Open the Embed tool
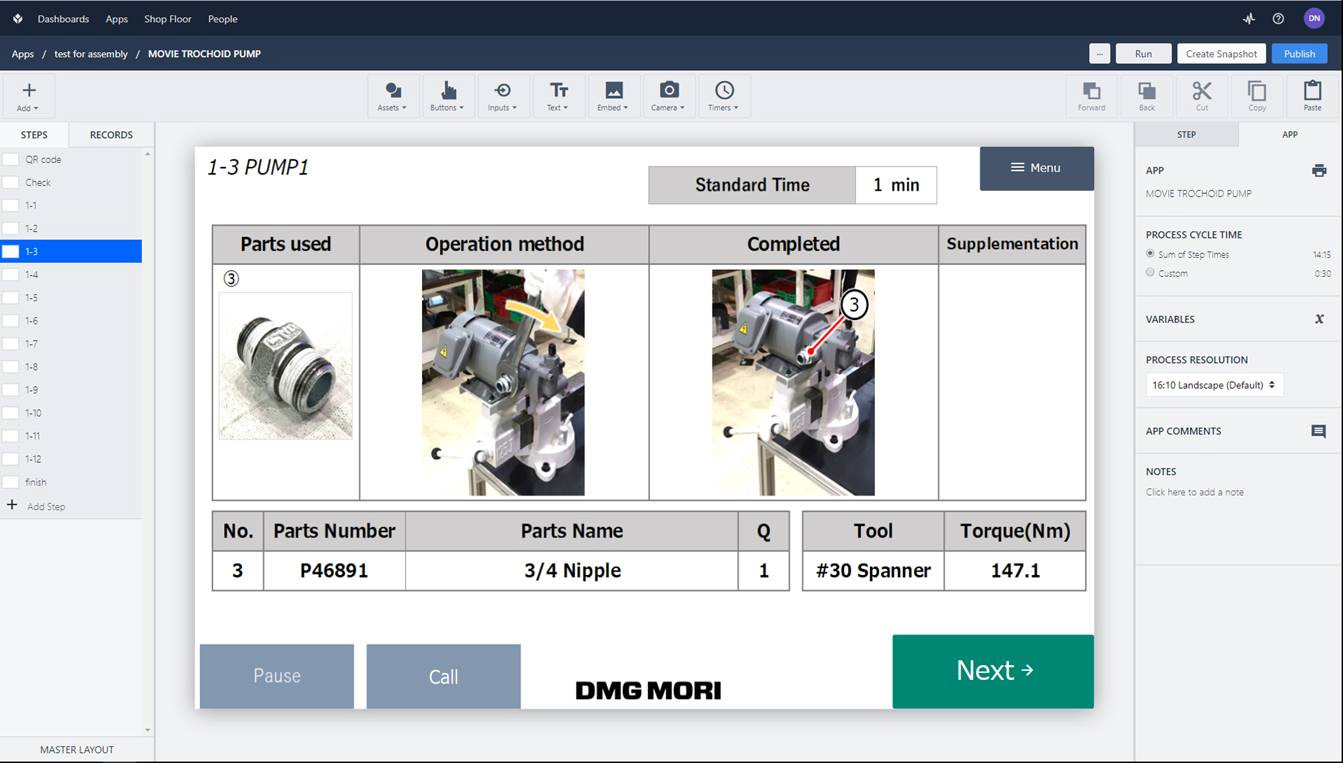Viewport: 1343px width, 763px height. [612, 95]
